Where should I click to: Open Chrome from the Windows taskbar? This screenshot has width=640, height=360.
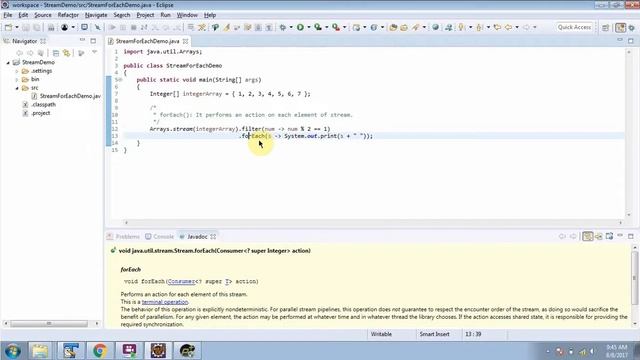click(x=100, y=351)
